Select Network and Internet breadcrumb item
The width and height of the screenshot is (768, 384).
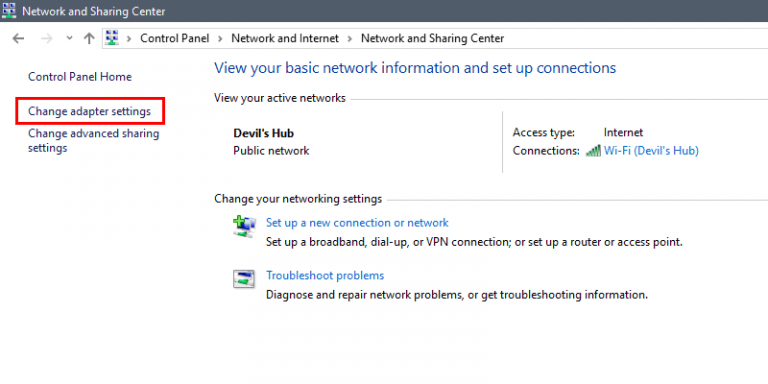(x=285, y=38)
